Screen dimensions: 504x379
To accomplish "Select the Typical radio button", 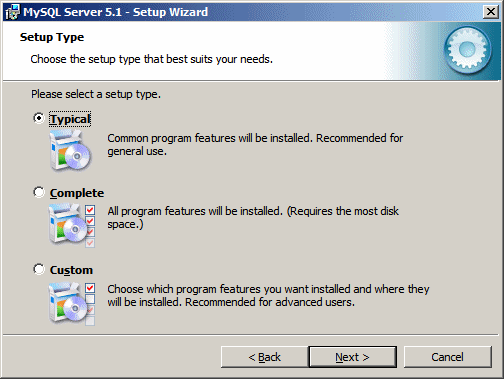I will (x=39, y=118).
